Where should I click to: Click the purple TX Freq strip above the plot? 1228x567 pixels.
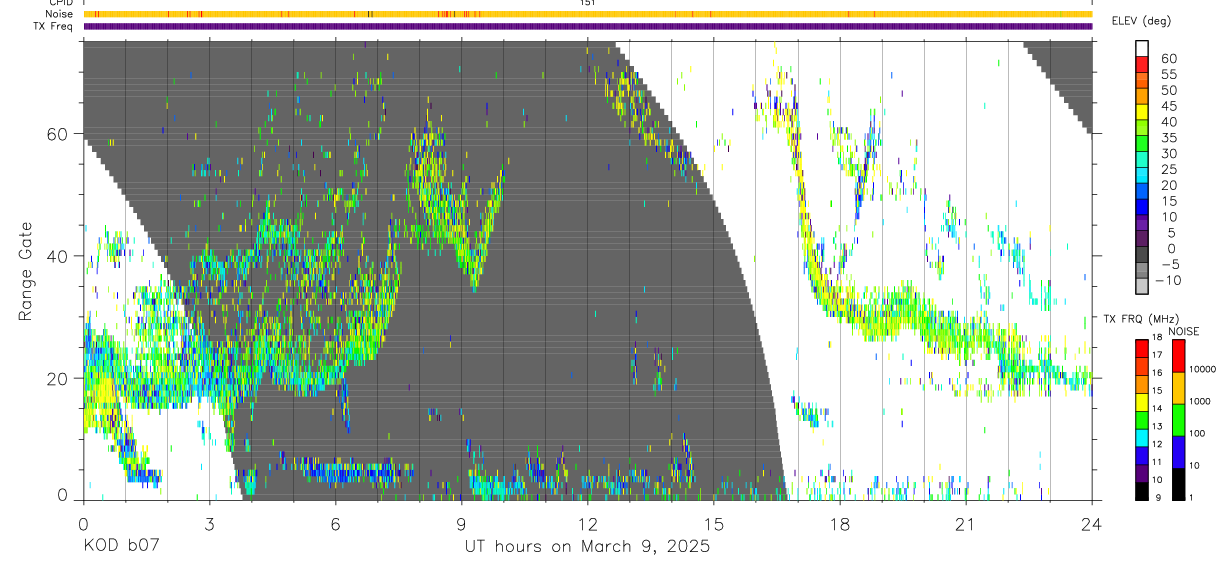click(588, 26)
